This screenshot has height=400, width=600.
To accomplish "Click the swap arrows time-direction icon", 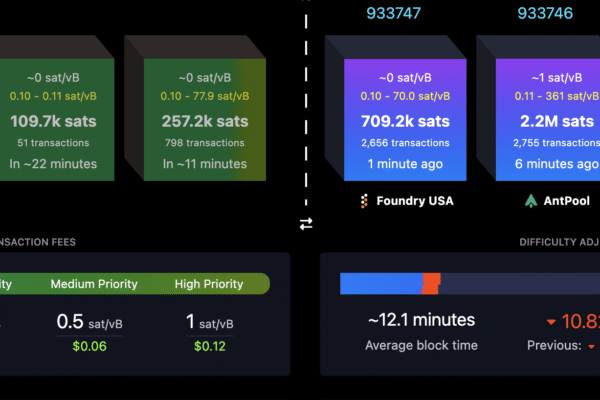I will (306, 224).
